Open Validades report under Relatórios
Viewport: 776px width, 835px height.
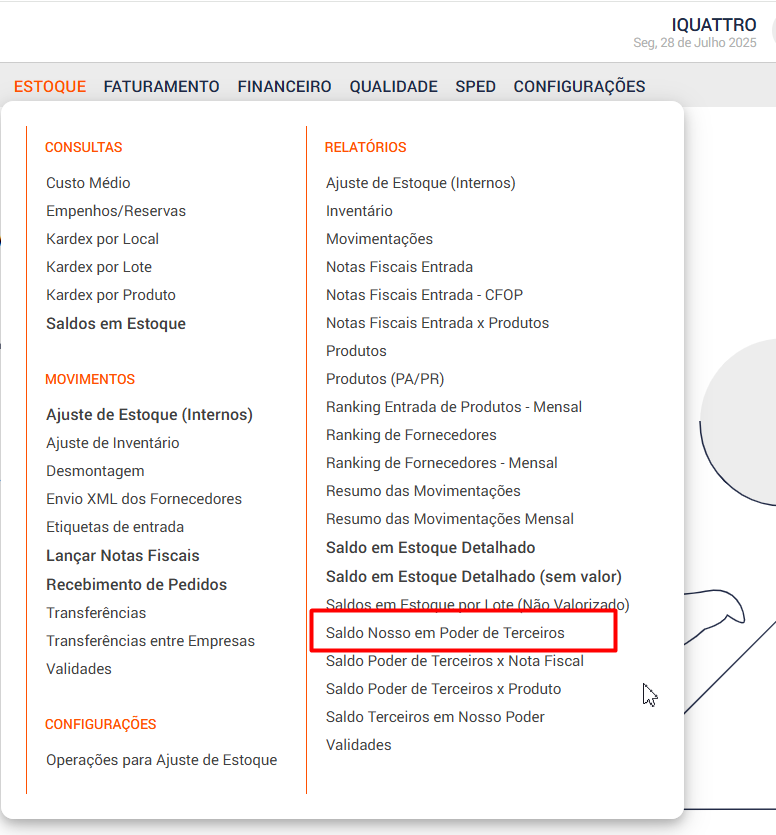pos(358,745)
